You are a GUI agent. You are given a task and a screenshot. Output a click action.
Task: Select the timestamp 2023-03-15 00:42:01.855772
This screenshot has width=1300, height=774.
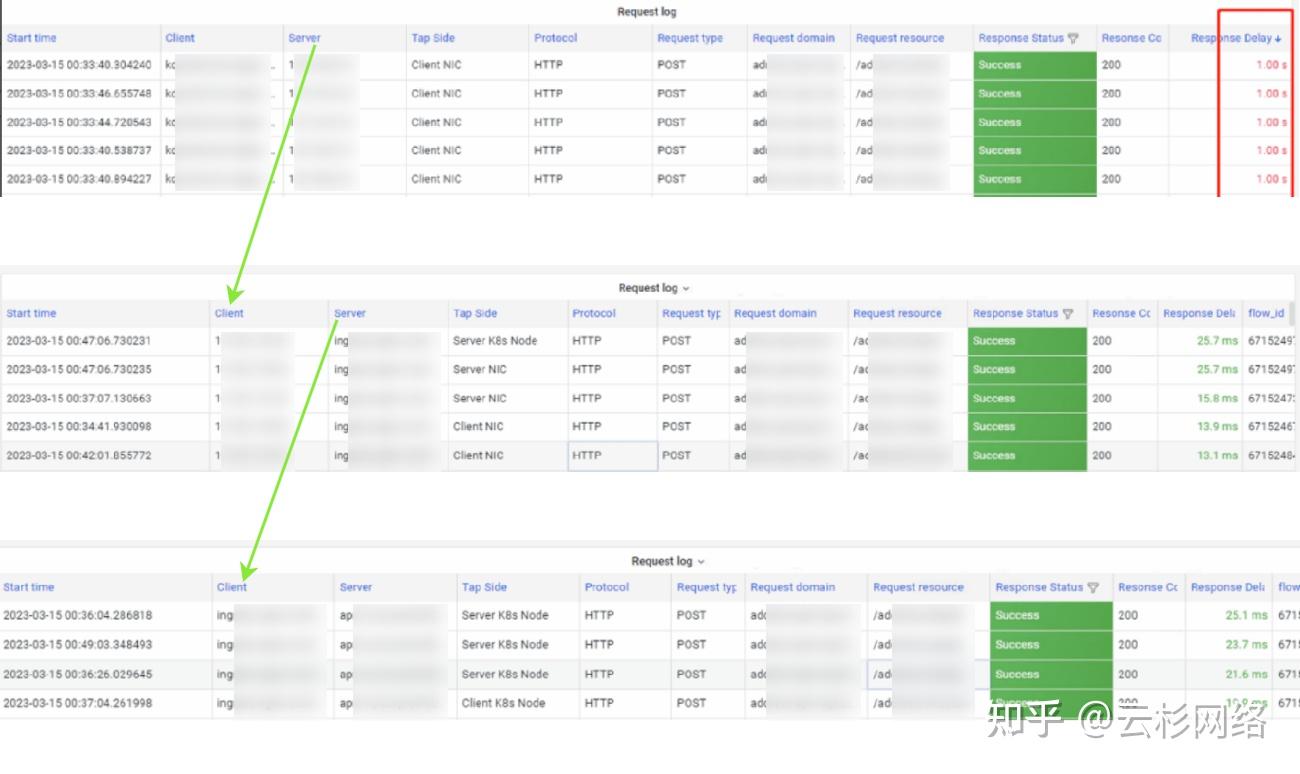(x=79, y=455)
